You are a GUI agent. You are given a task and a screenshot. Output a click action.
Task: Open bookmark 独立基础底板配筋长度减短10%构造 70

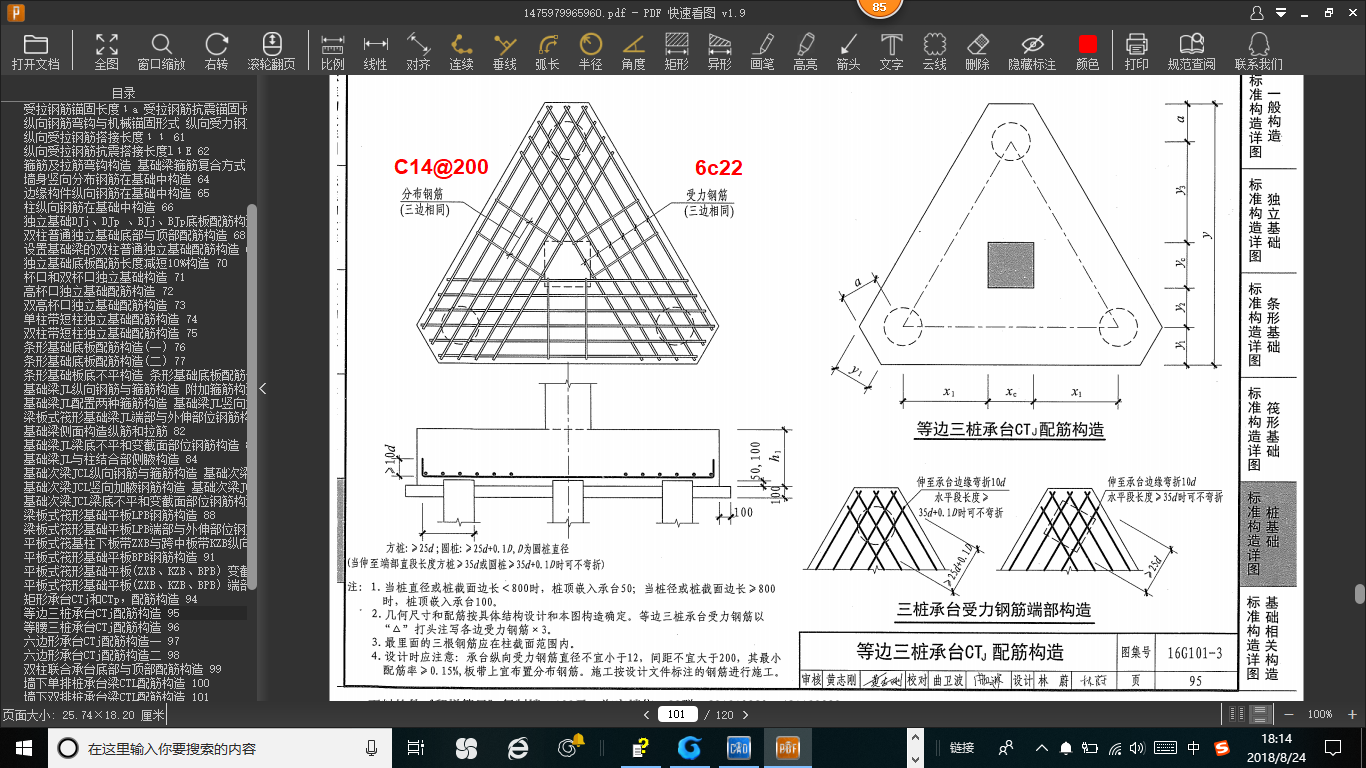click(x=125, y=263)
